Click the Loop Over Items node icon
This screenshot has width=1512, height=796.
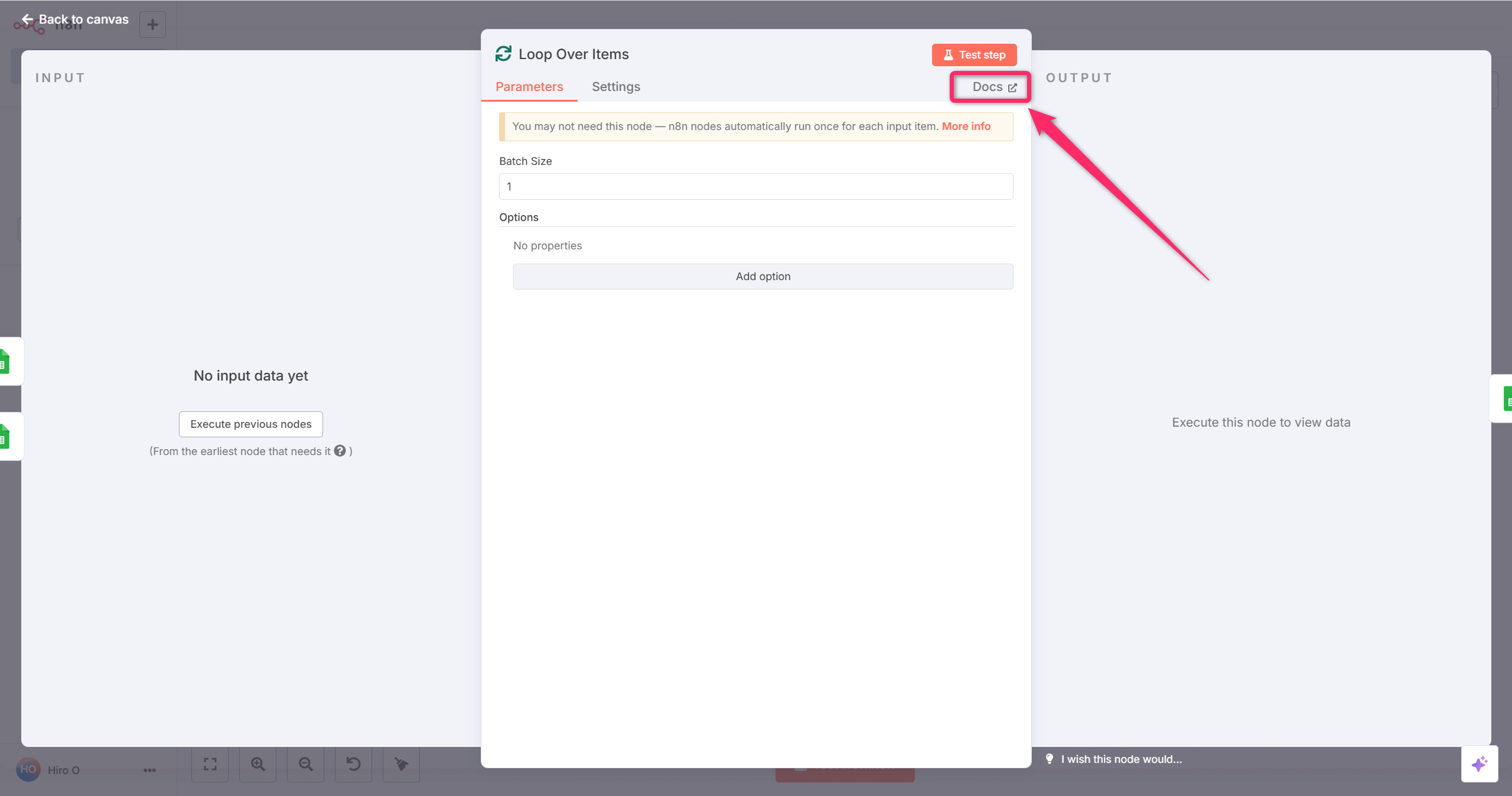[x=503, y=54]
